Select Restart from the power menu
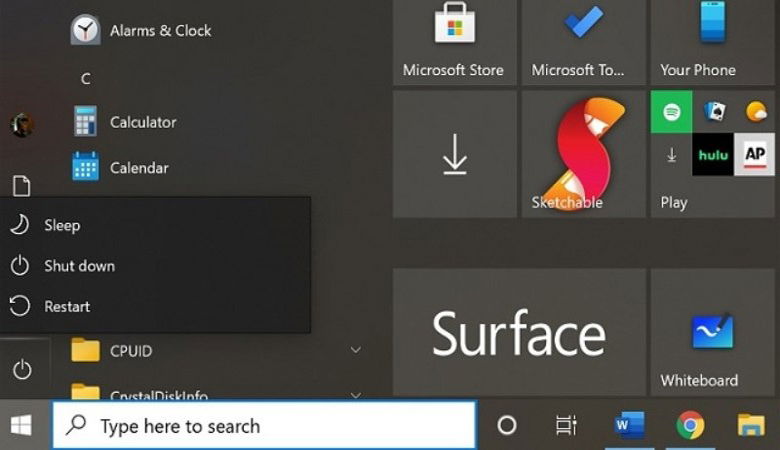 click(66, 307)
